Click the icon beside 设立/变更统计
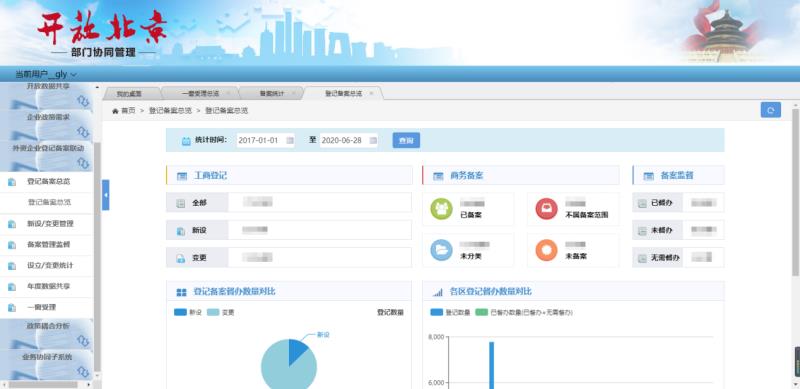The height and width of the screenshot is (389, 800). point(12,266)
